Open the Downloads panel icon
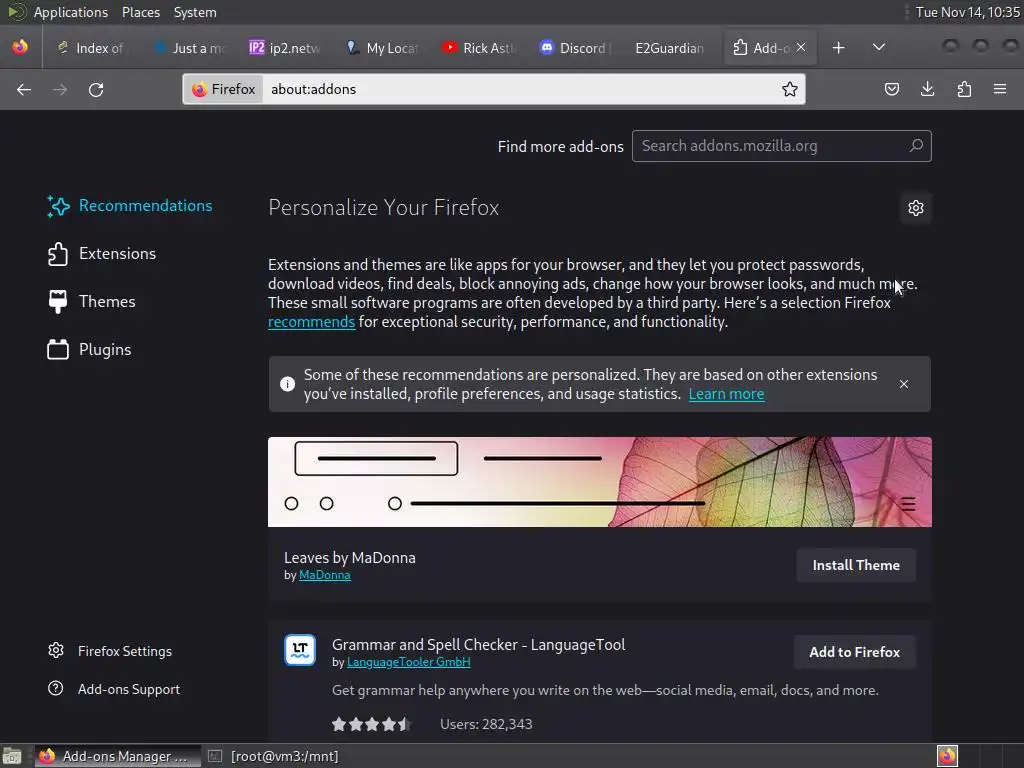1024x768 pixels. (x=927, y=89)
